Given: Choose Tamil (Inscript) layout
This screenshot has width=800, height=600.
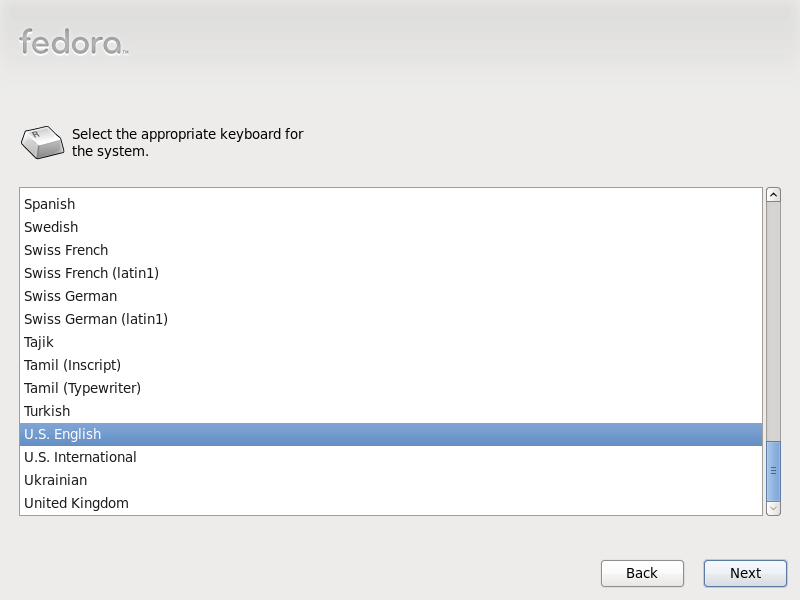Looking at the screenshot, I should pos(391,365).
